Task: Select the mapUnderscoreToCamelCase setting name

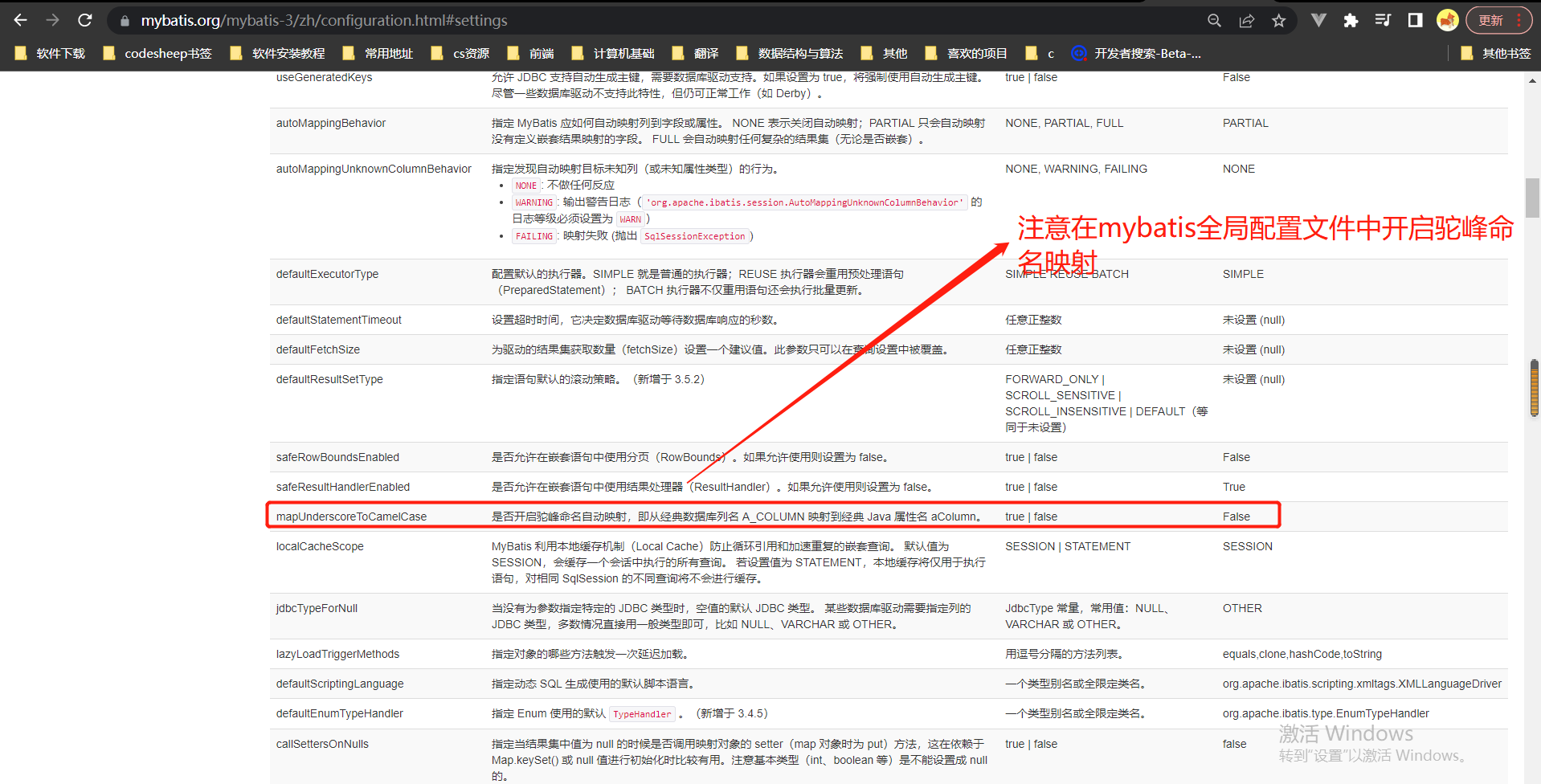Action: click(x=351, y=517)
